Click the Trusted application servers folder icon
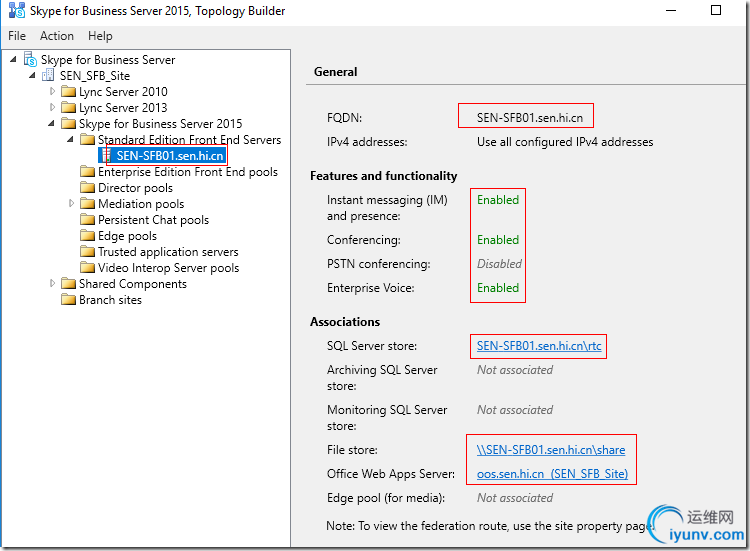The width and height of the screenshot is (750, 551). 88,252
